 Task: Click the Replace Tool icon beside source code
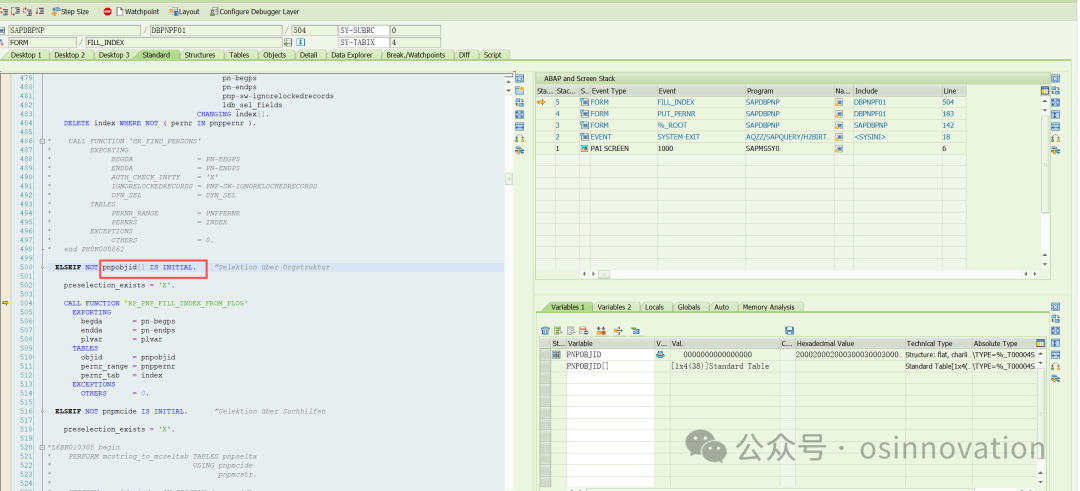(x=520, y=102)
